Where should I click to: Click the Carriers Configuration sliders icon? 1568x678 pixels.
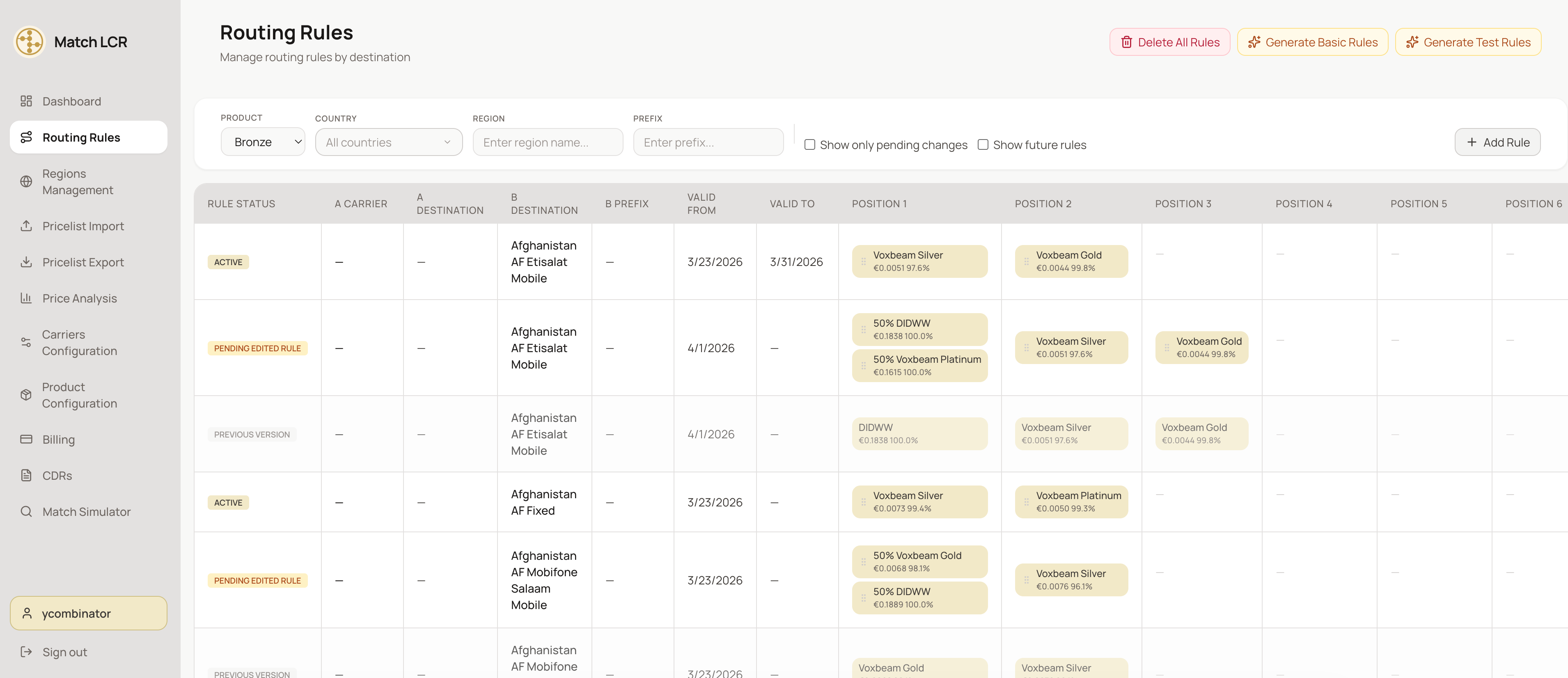pyautogui.click(x=26, y=343)
